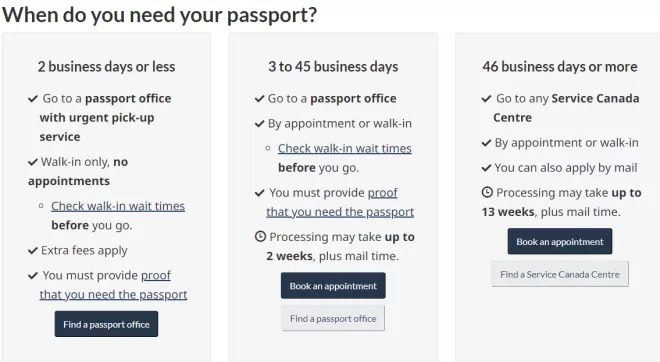The width and height of the screenshot is (660, 362).
Task: Select the 3 to 45 business days heading
Action: [x=333, y=67]
